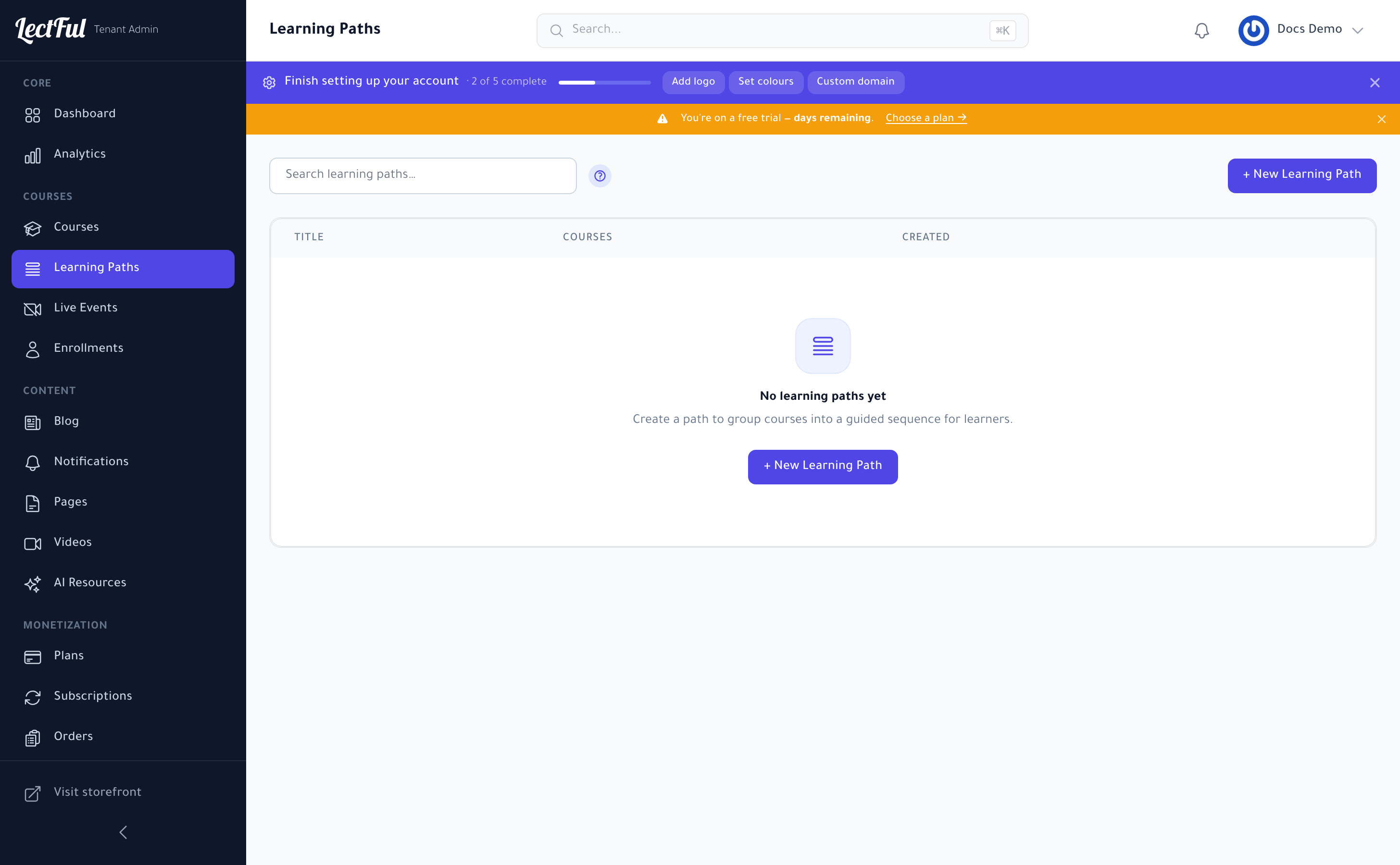Click 'Finish setting up your account' text
This screenshot has width=1400, height=865.
[x=372, y=81]
